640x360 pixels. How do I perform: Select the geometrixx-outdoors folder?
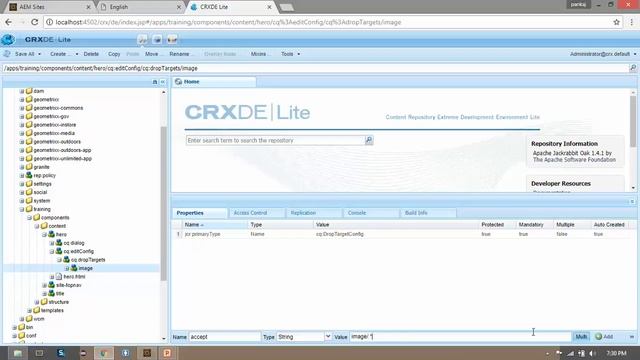57,142
